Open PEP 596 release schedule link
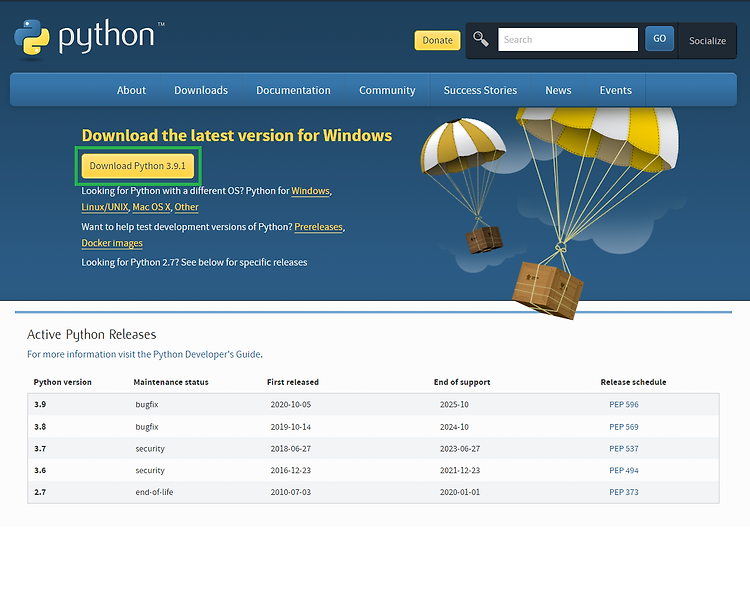Image resolution: width=750 pixels, height=605 pixels. click(624, 405)
